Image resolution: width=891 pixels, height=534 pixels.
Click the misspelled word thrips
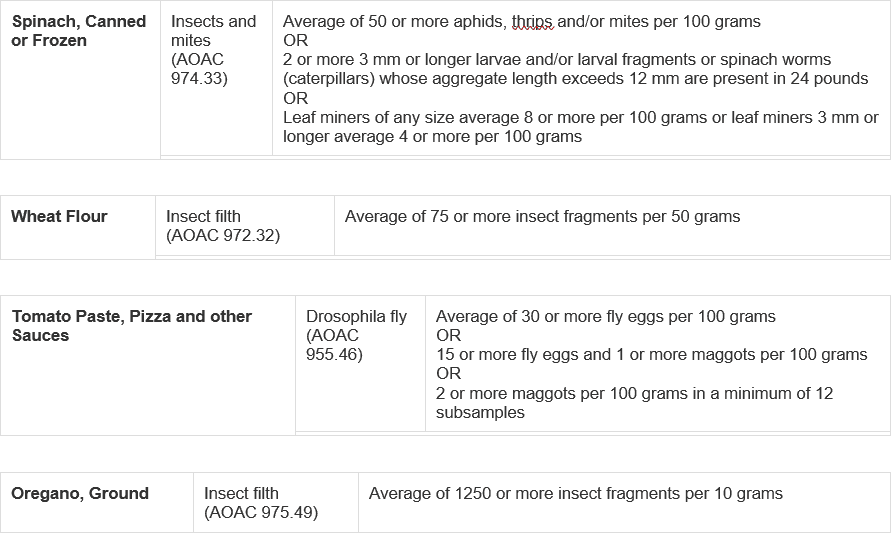(x=532, y=22)
